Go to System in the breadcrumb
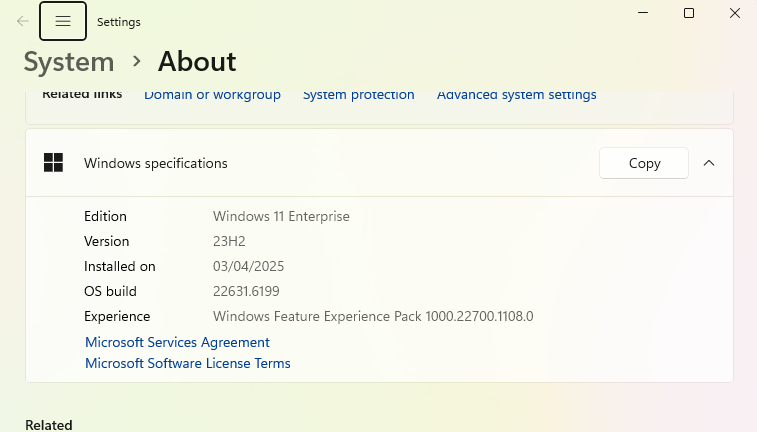 [69, 62]
